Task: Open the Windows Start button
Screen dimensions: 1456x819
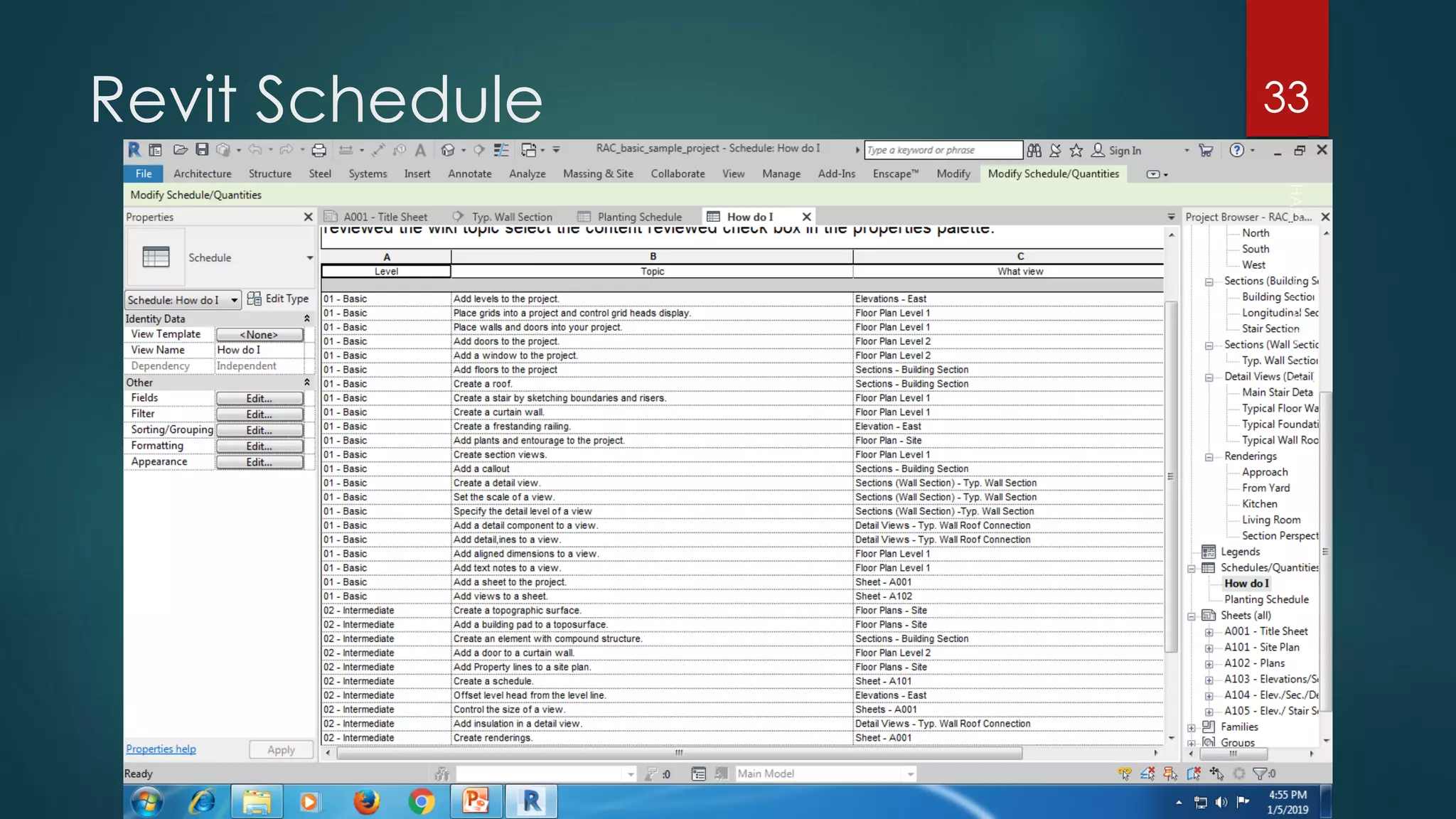Action: coord(147,802)
